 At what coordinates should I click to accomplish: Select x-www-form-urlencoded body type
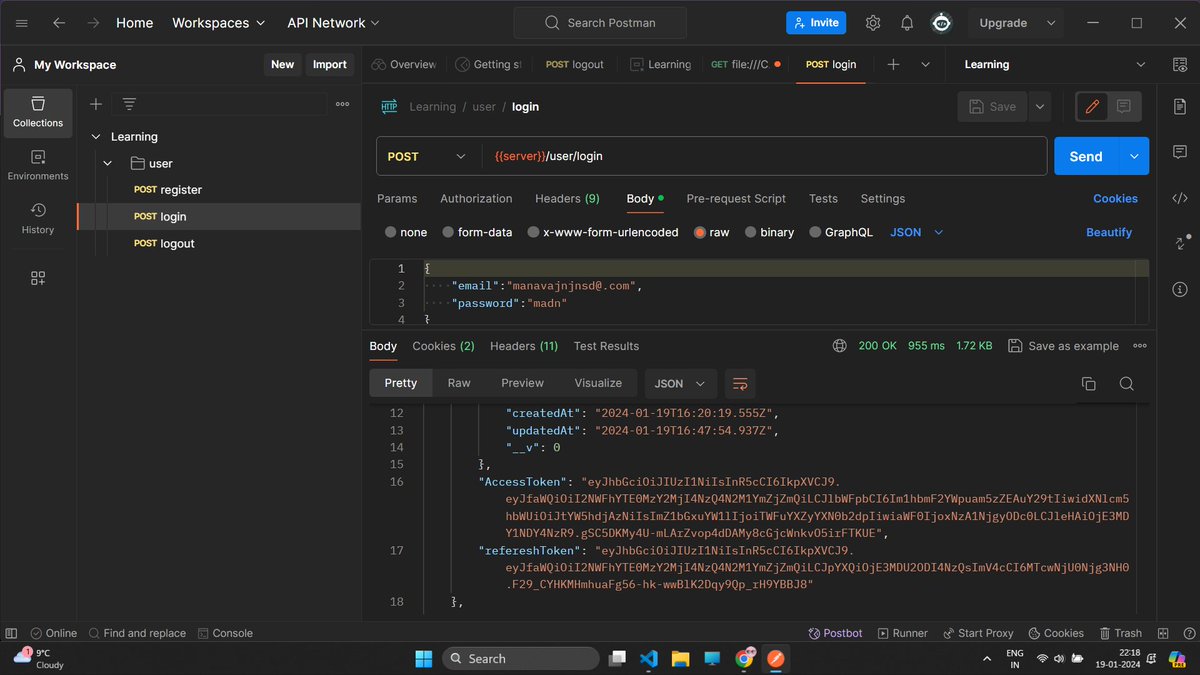(603, 232)
